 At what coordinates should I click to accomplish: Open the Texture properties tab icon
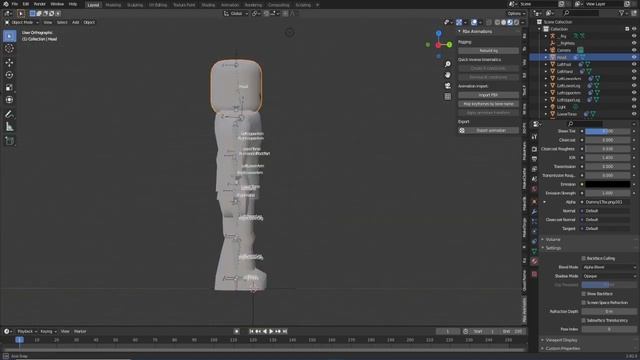pyautogui.click(x=534, y=274)
